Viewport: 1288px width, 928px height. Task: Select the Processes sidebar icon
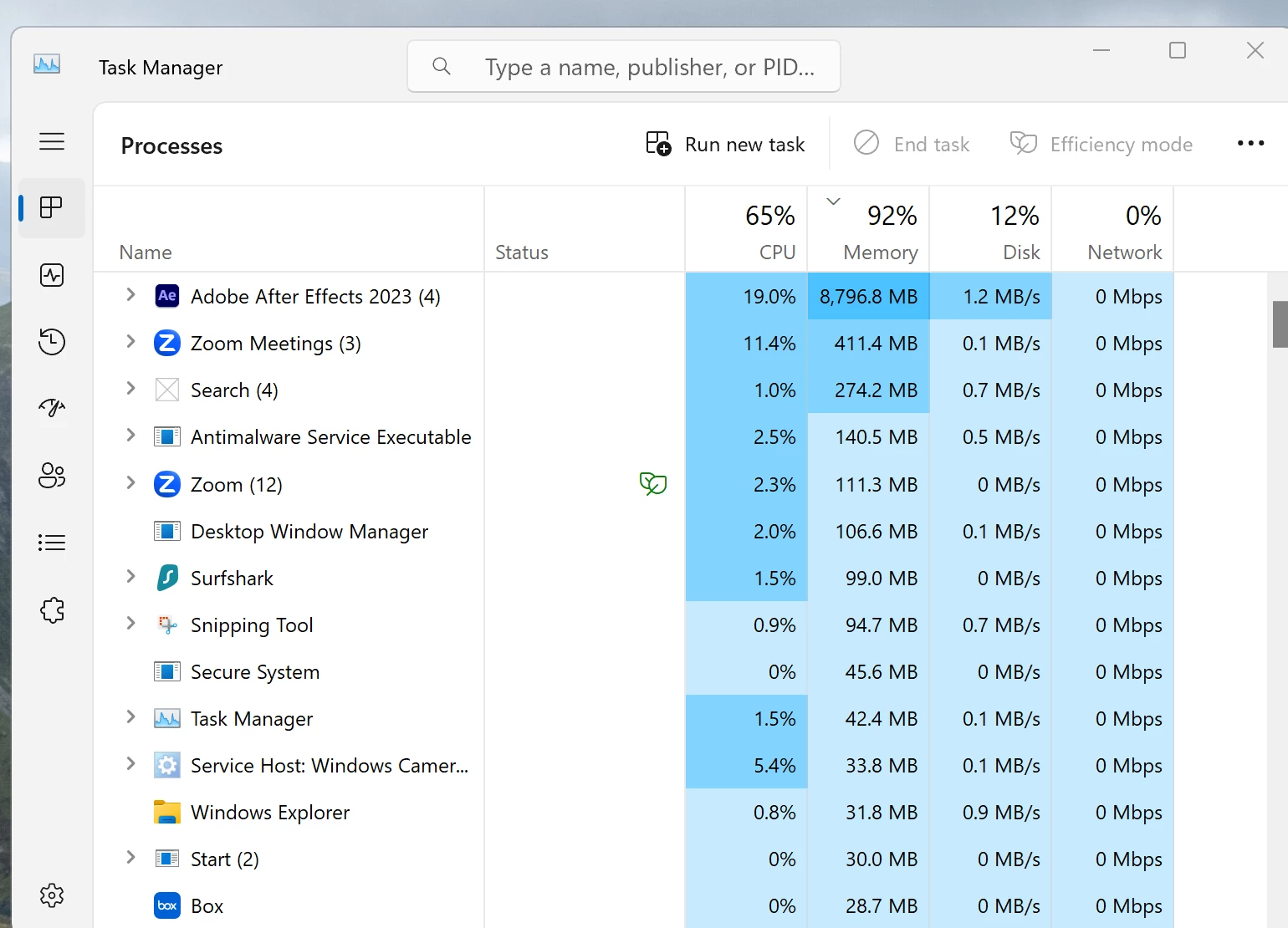coord(52,207)
